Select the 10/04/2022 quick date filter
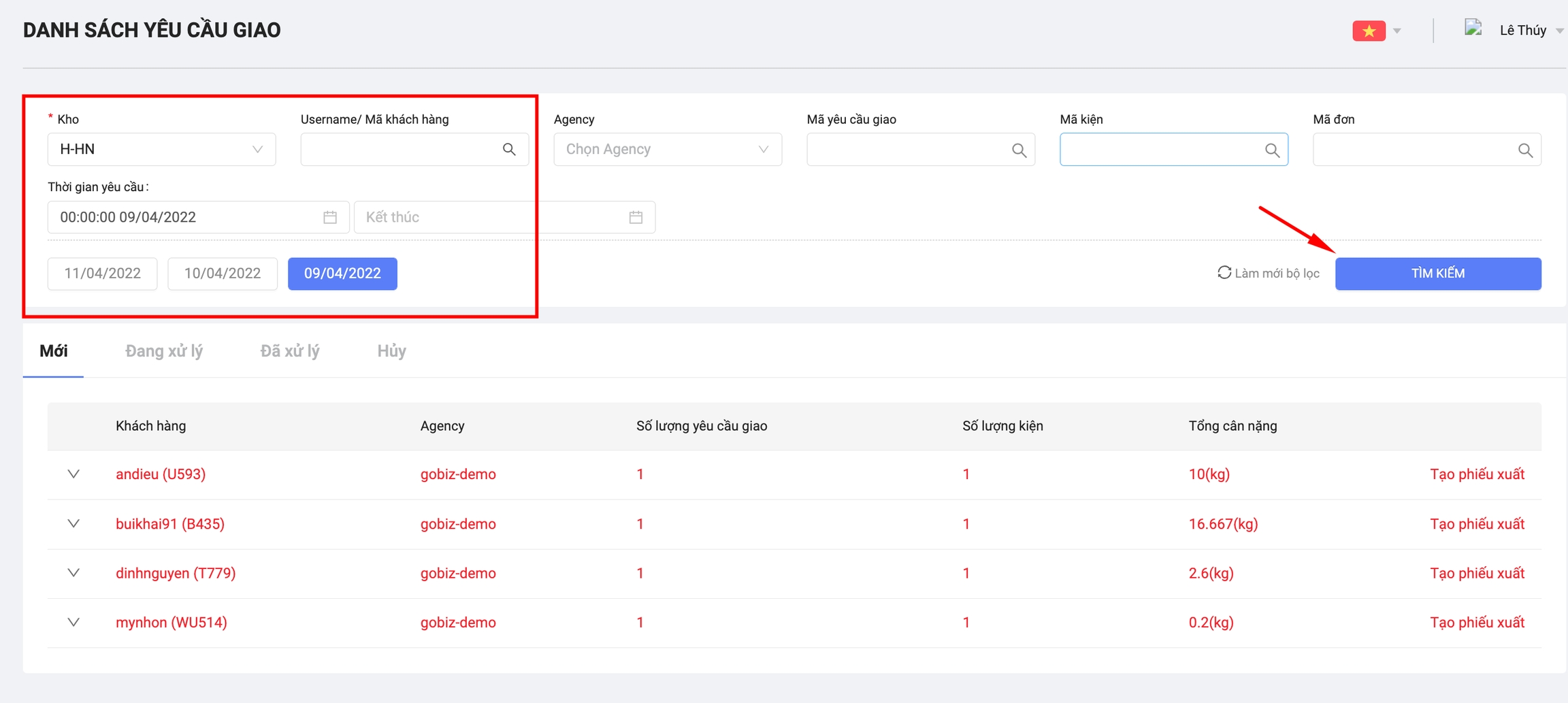Screen dimensions: 1568x703 pyautogui.click(x=223, y=274)
